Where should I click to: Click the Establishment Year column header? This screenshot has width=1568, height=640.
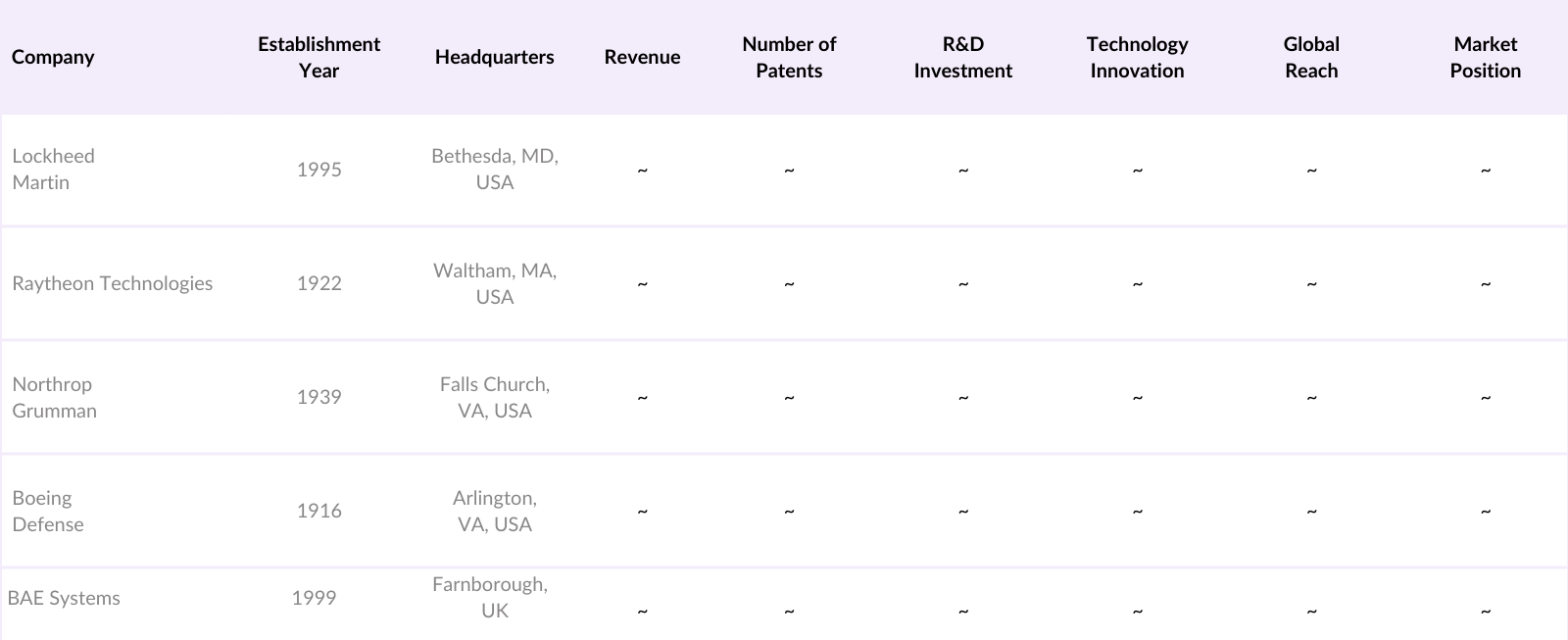[318, 57]
